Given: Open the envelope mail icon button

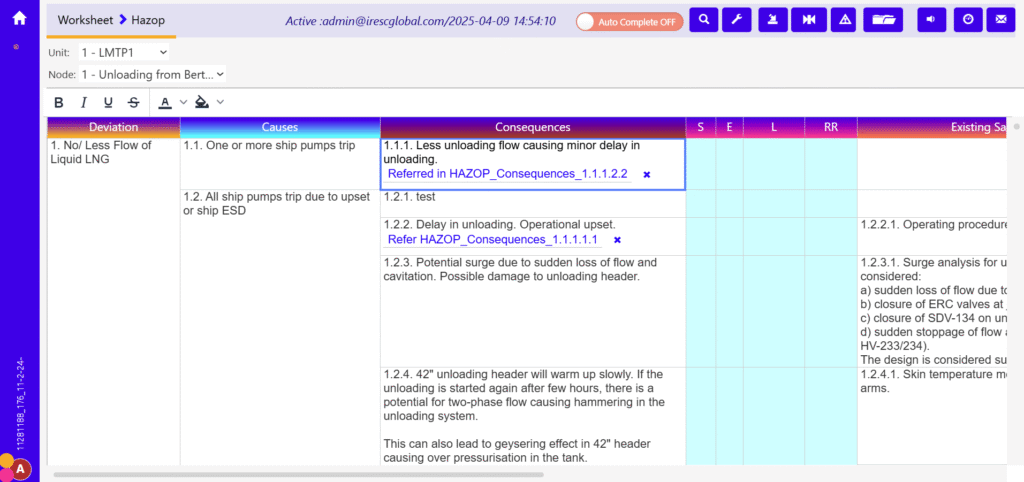Looking at the screenshot, I should coord(999,20).
